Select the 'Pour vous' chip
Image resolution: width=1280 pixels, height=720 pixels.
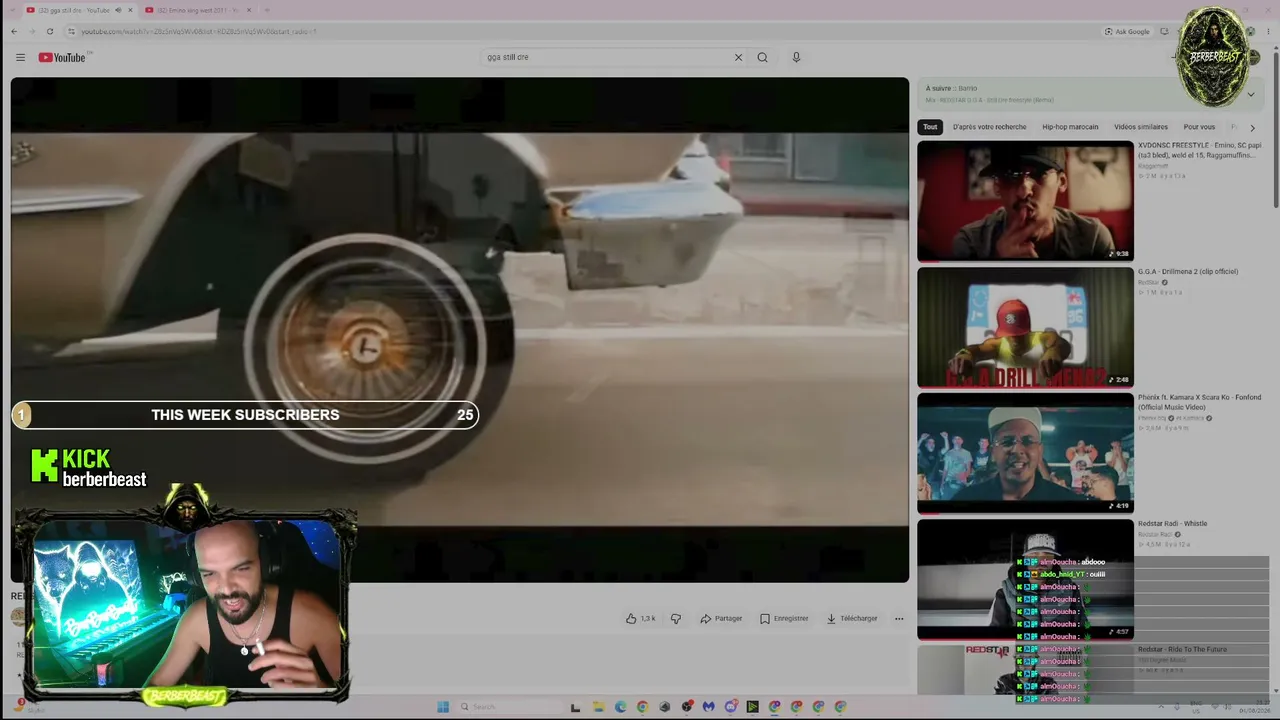pos(1199,127)
